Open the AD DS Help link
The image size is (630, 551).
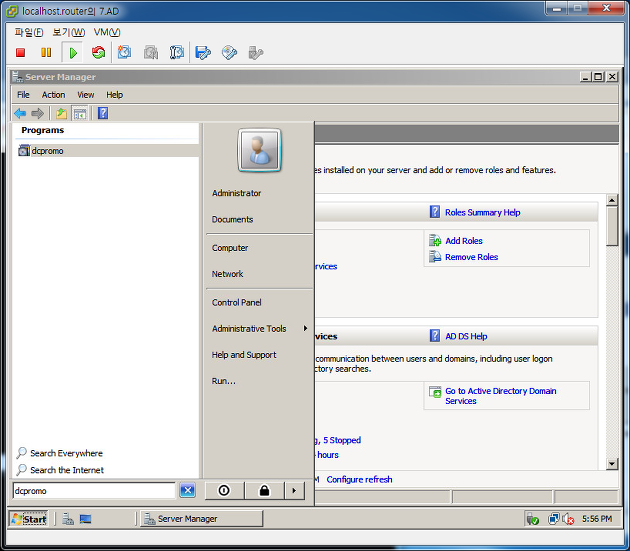pyautogui.click(x=466, y=336)
